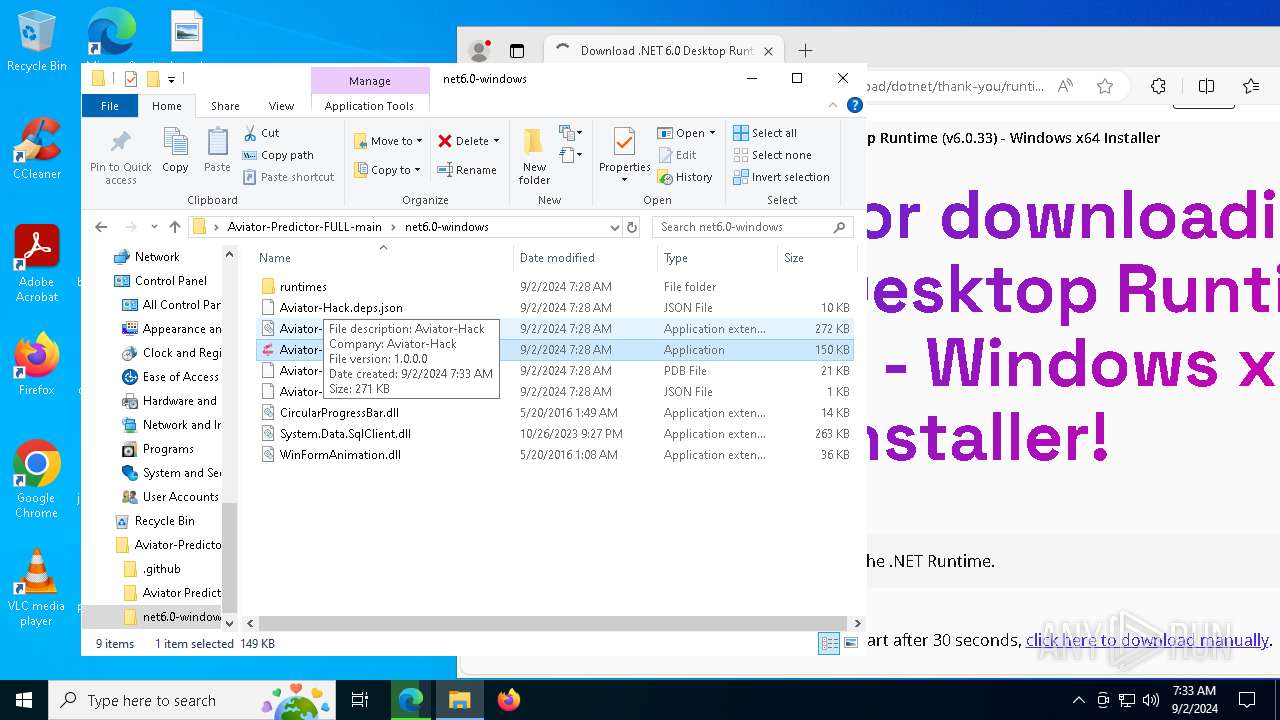Expand address bar history dropdown
Screen dimensions: 1280x720
coord(614,227)
